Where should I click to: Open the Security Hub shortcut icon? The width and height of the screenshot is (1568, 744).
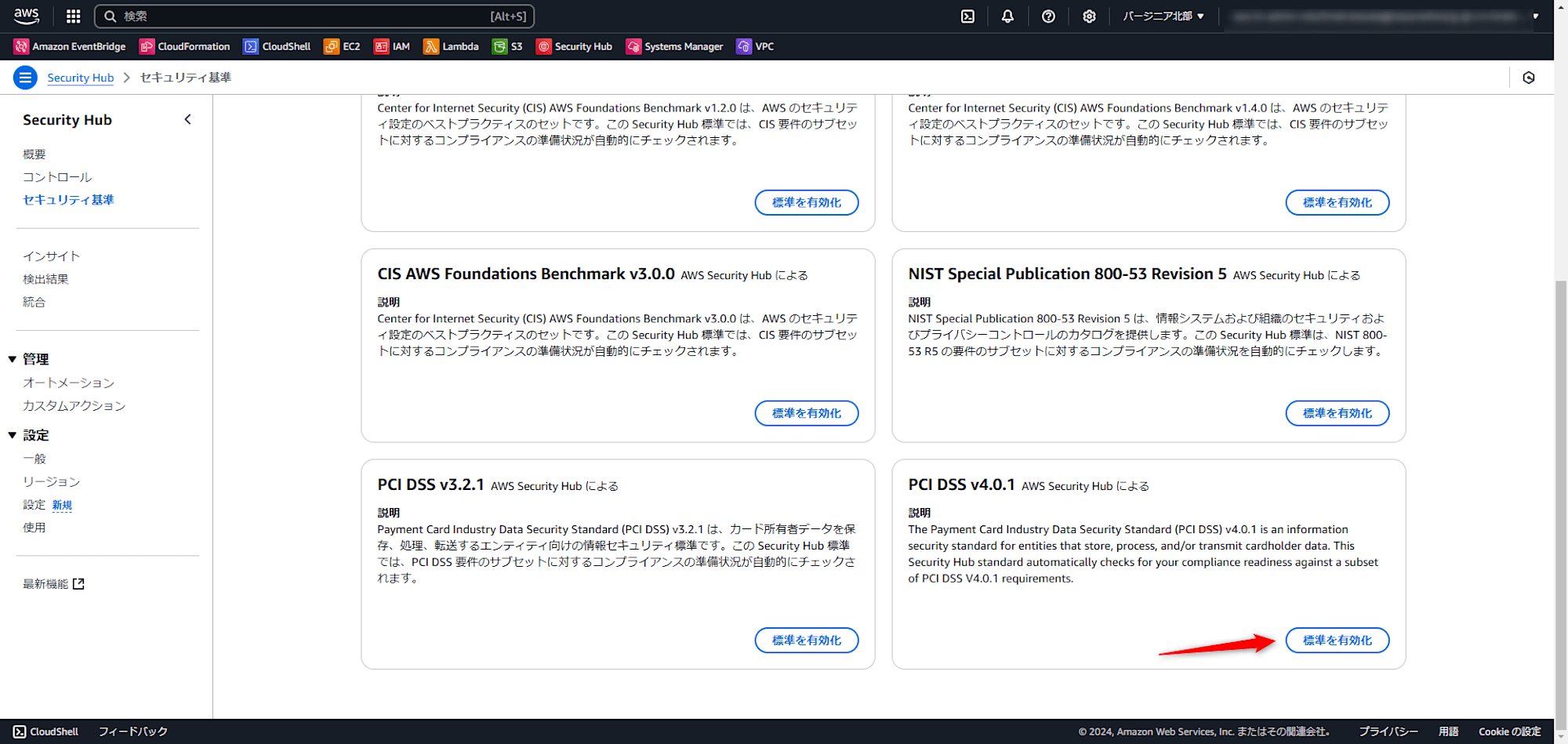pos(543,46)
